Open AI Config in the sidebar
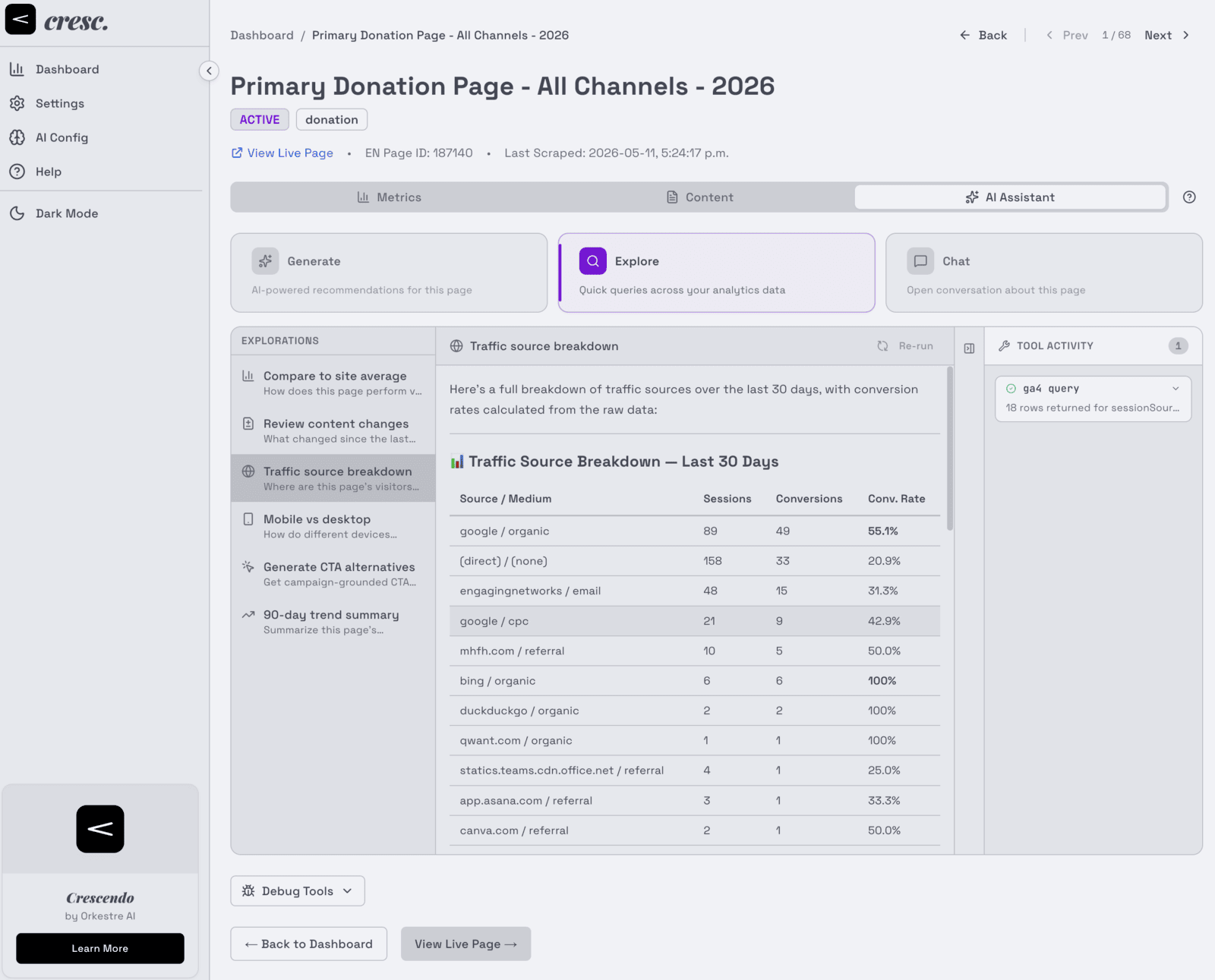 pos(62,137)
